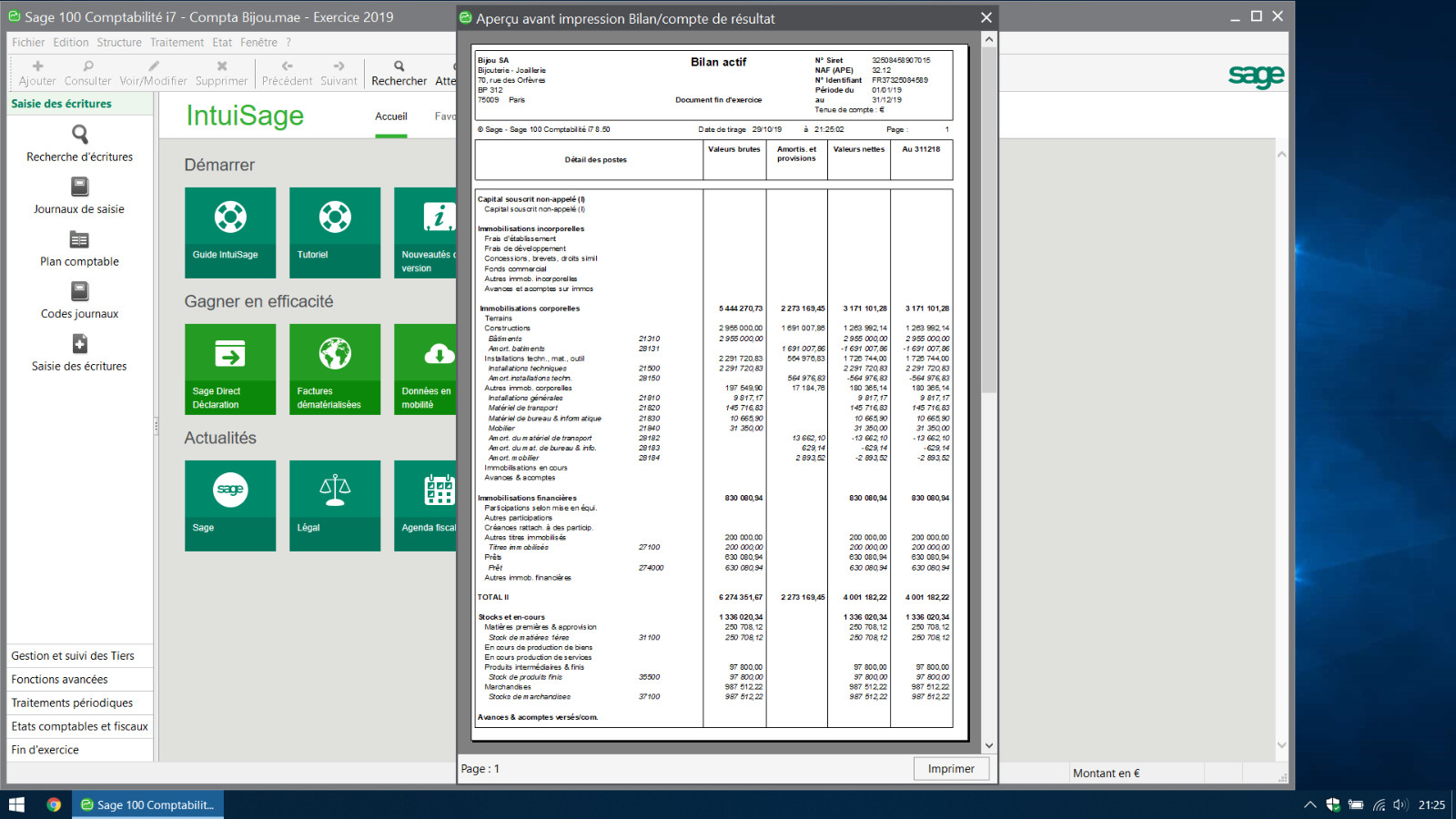Expand Traitements périodiques section
1456x819 pixels.
coord(72,703)
